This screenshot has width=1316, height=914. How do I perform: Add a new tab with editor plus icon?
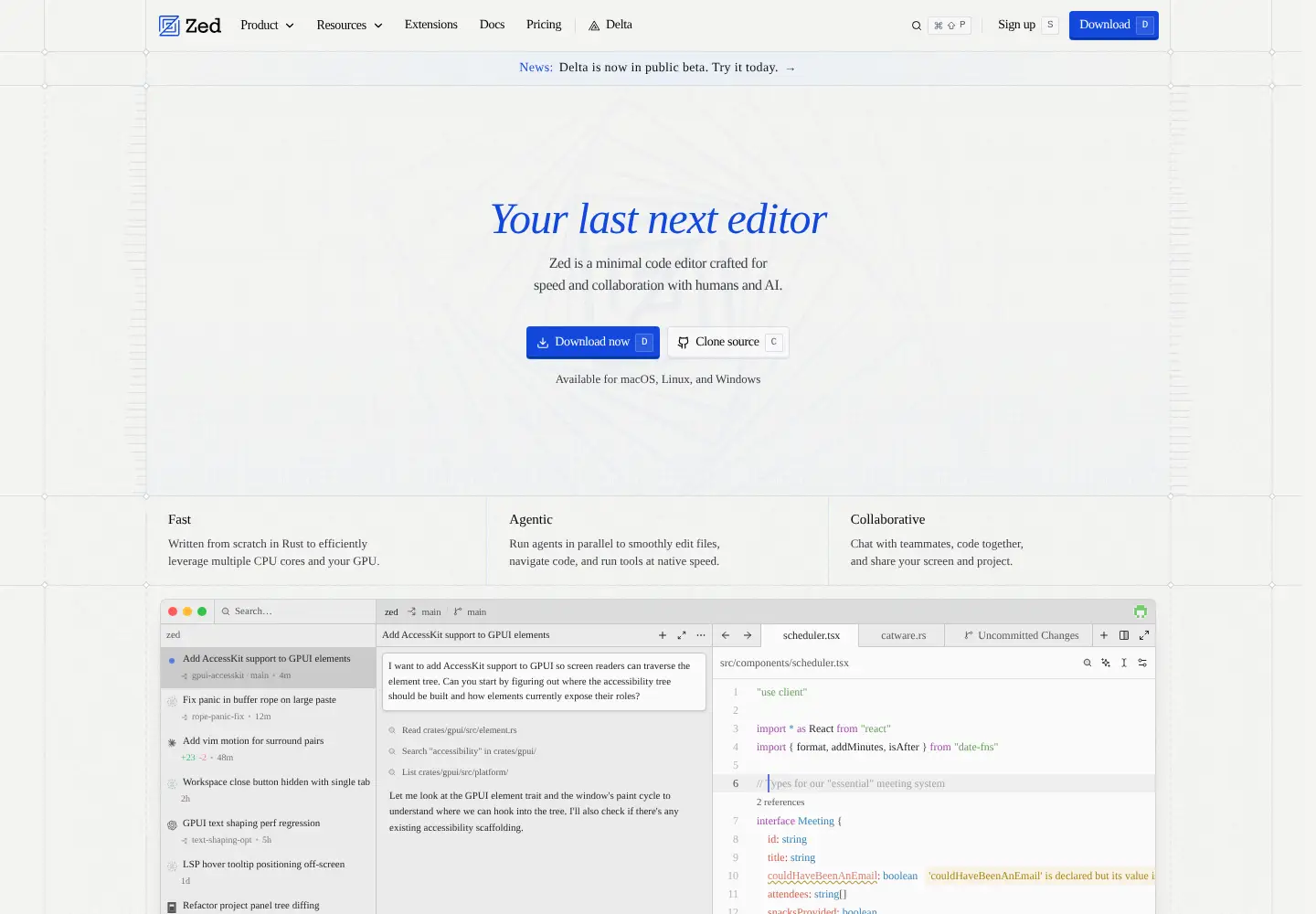tap(1104, 635)
